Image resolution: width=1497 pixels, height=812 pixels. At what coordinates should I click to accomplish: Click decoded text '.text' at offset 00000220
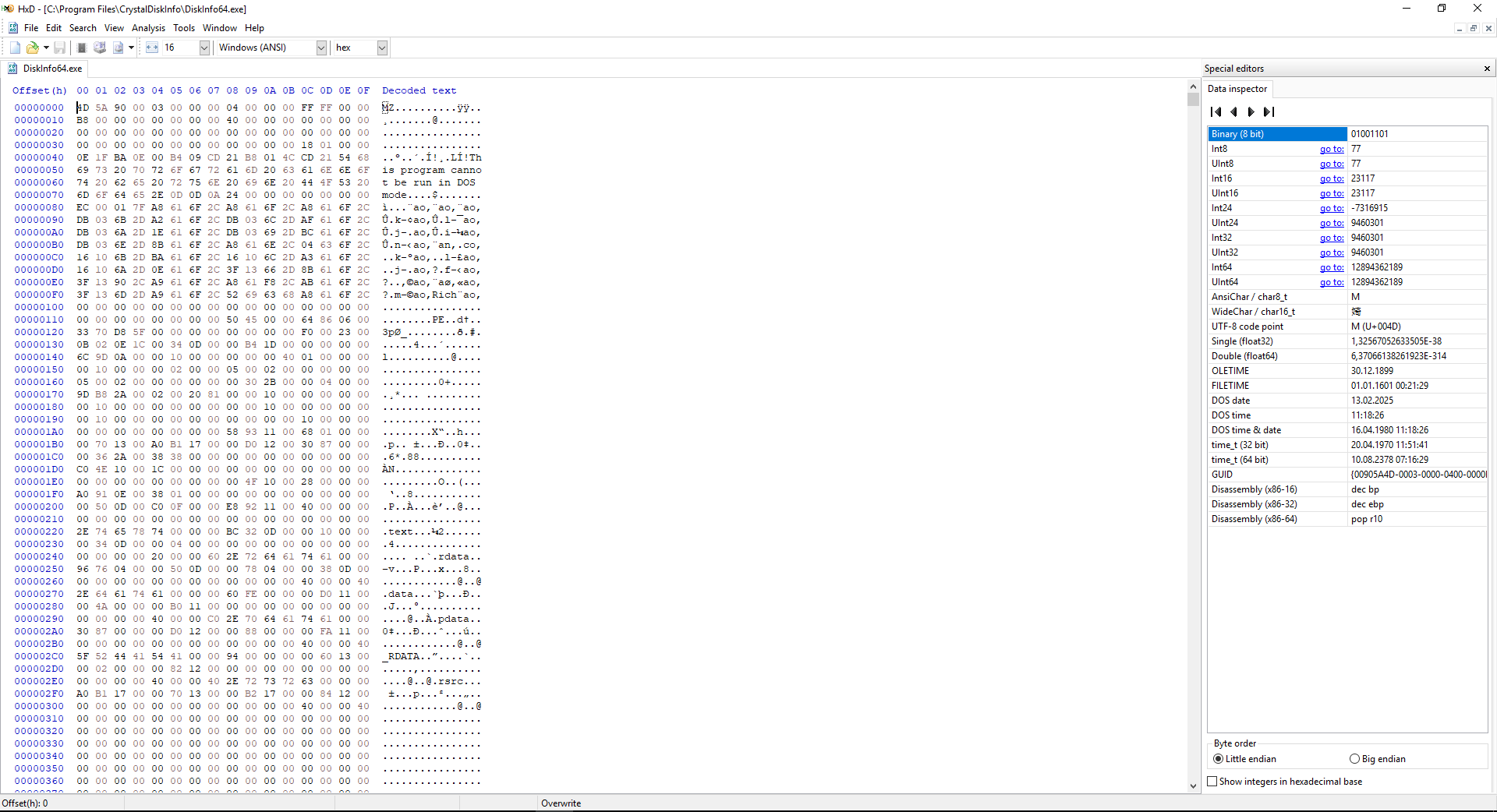click(398, 531)
